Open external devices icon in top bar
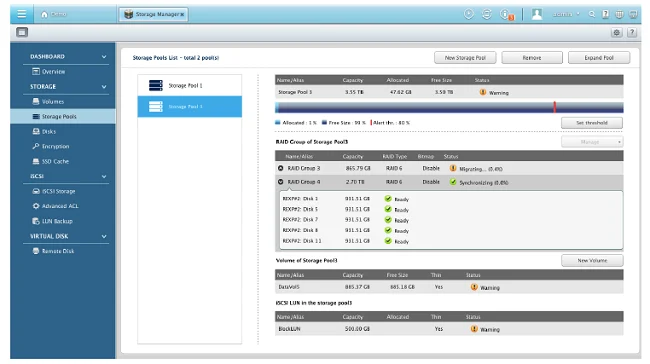Screen dimensions: 650x364 click(x=487, y=14)
